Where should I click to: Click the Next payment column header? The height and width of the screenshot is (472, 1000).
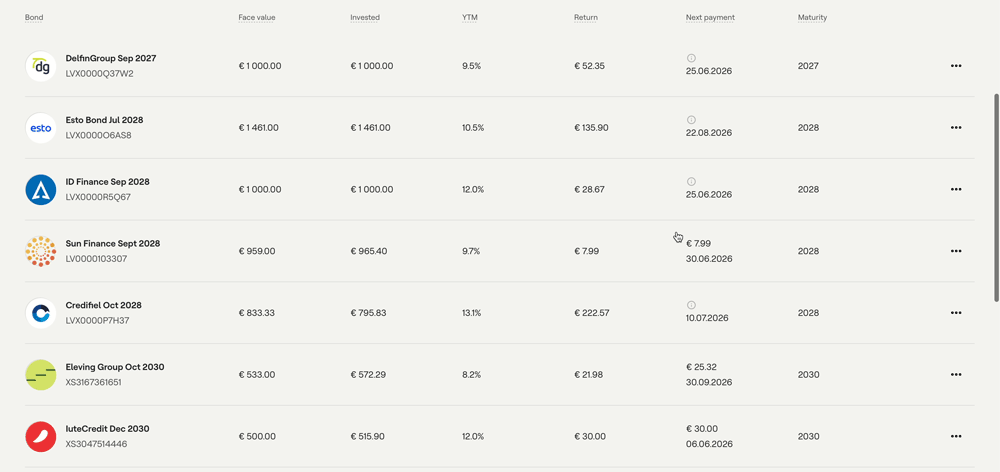tap(710, 18)
